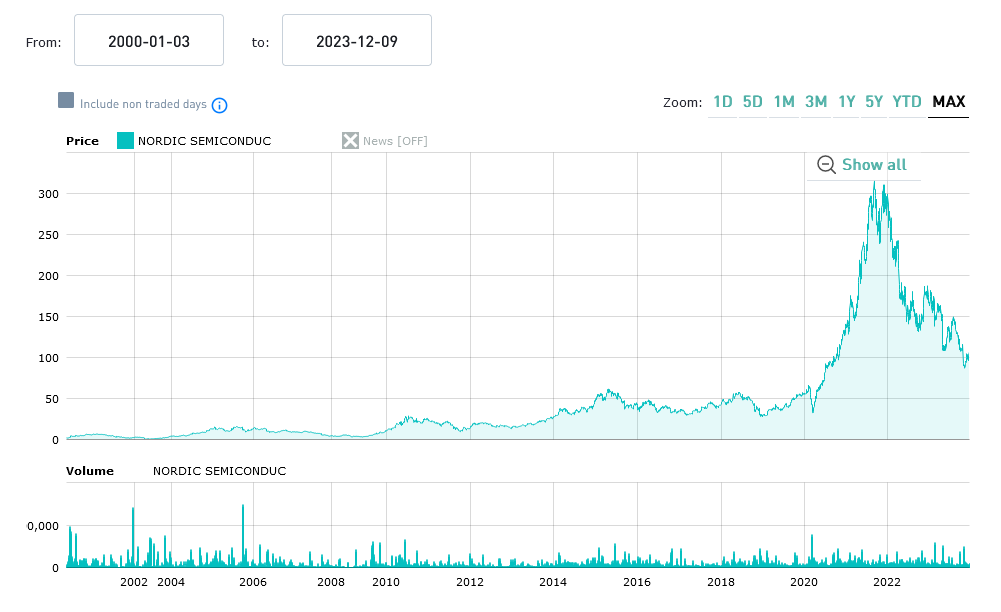Set zoom range to 1Y

click(x=846, y=102)
